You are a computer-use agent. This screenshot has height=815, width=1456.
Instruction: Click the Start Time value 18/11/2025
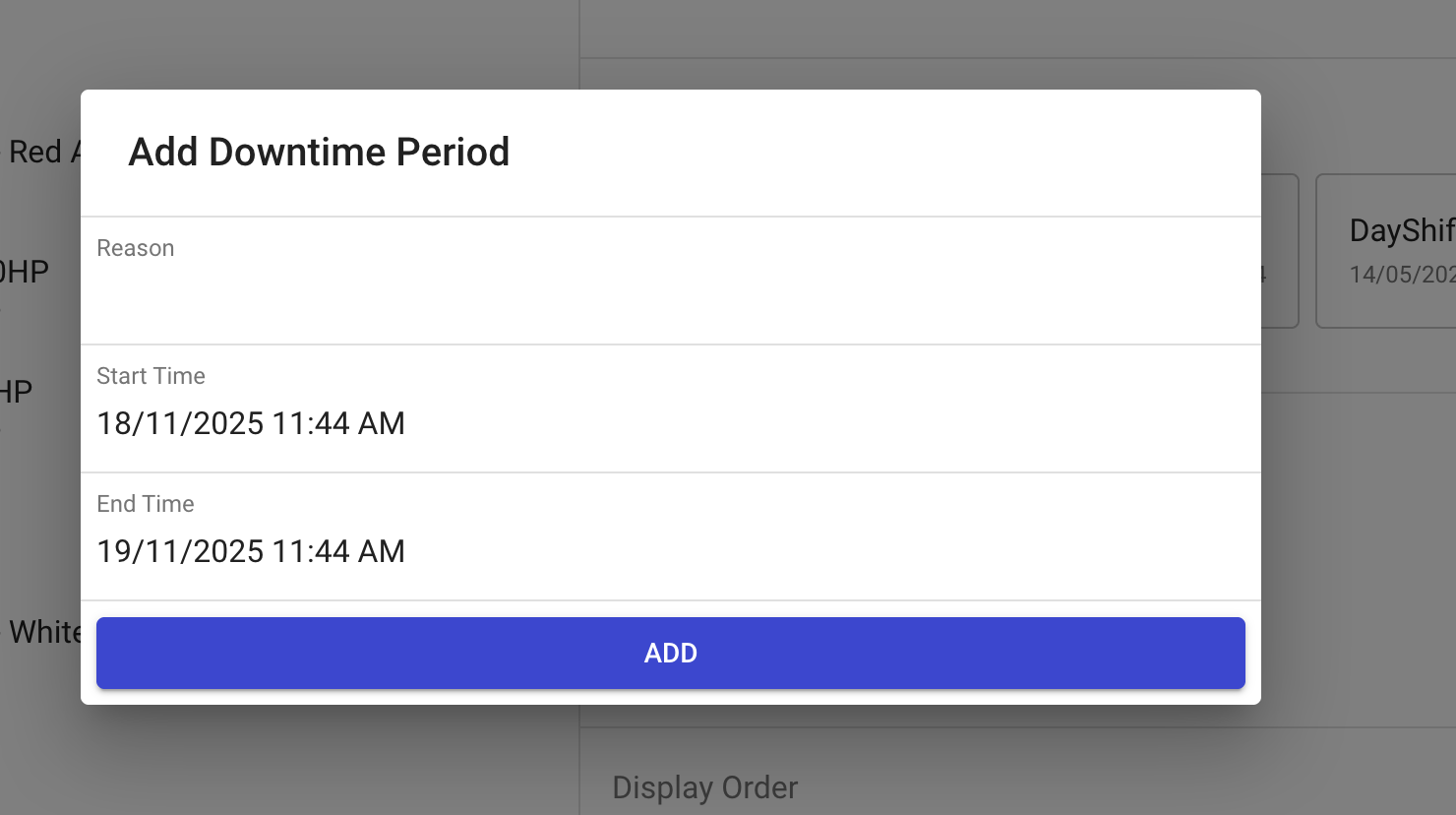180,423
